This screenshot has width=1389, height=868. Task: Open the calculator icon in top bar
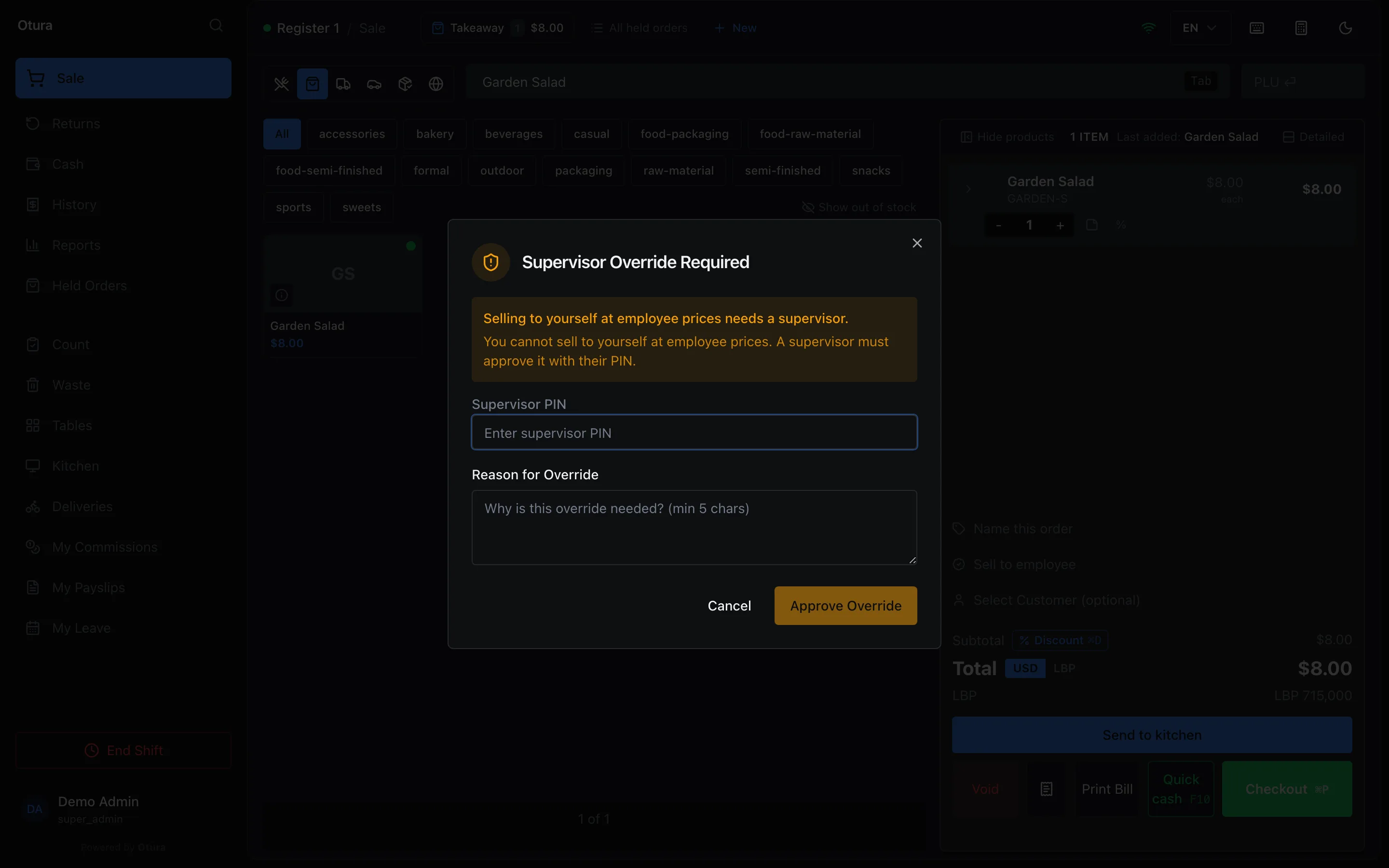1301,28
